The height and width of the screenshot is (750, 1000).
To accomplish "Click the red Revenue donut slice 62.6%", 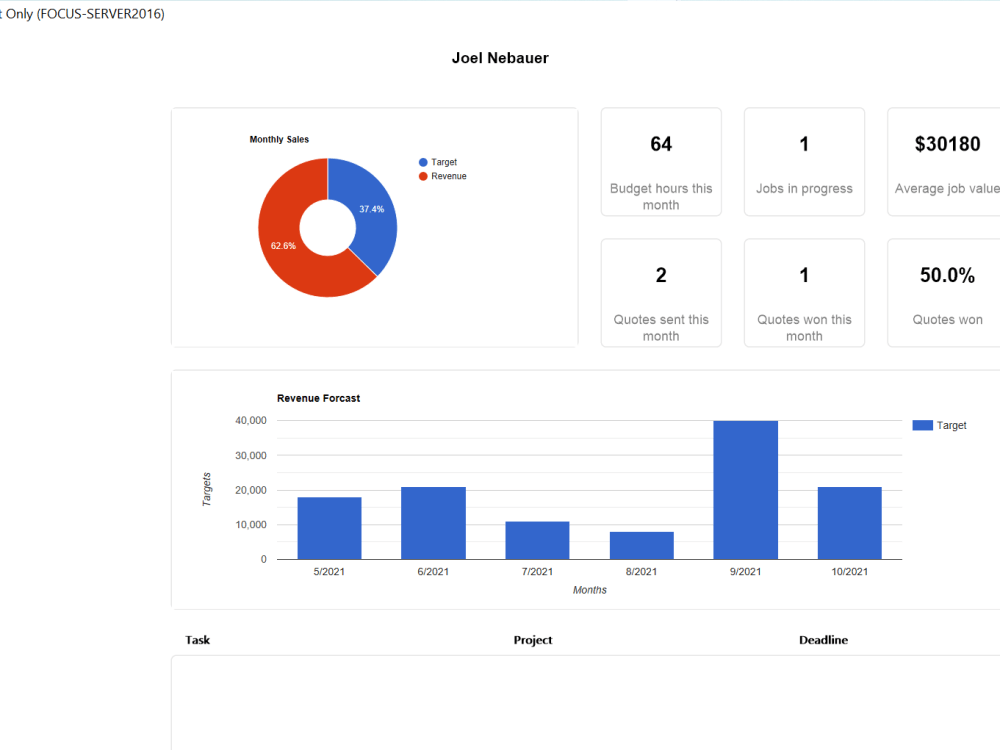I will 285,246.
